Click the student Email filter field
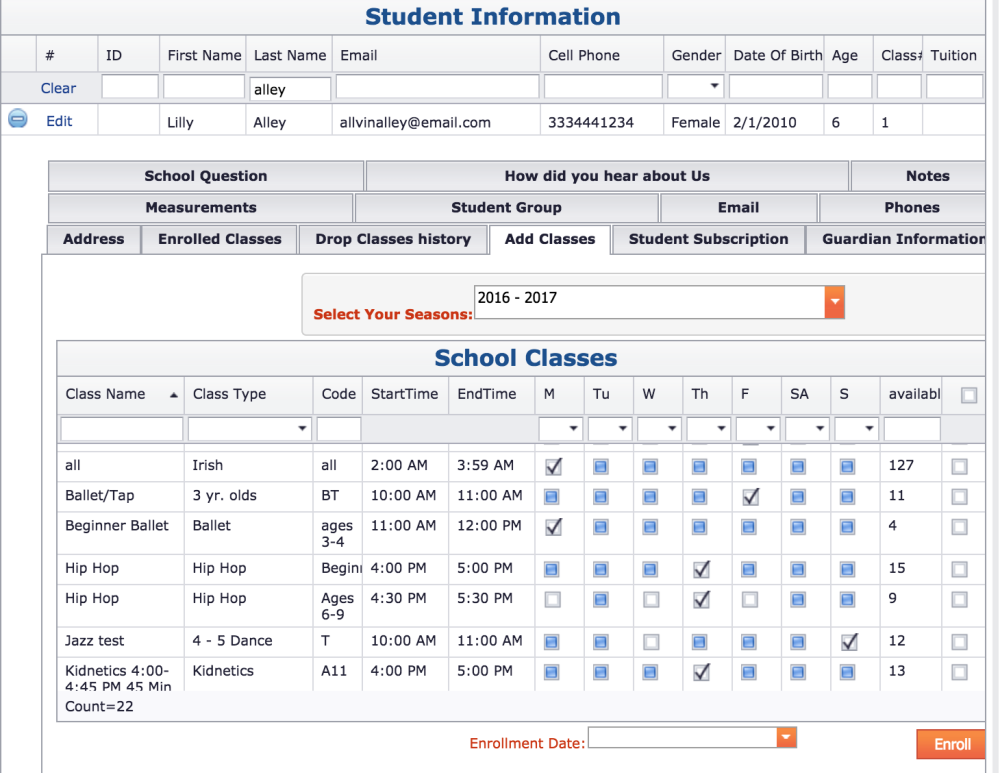 point(437,87)
